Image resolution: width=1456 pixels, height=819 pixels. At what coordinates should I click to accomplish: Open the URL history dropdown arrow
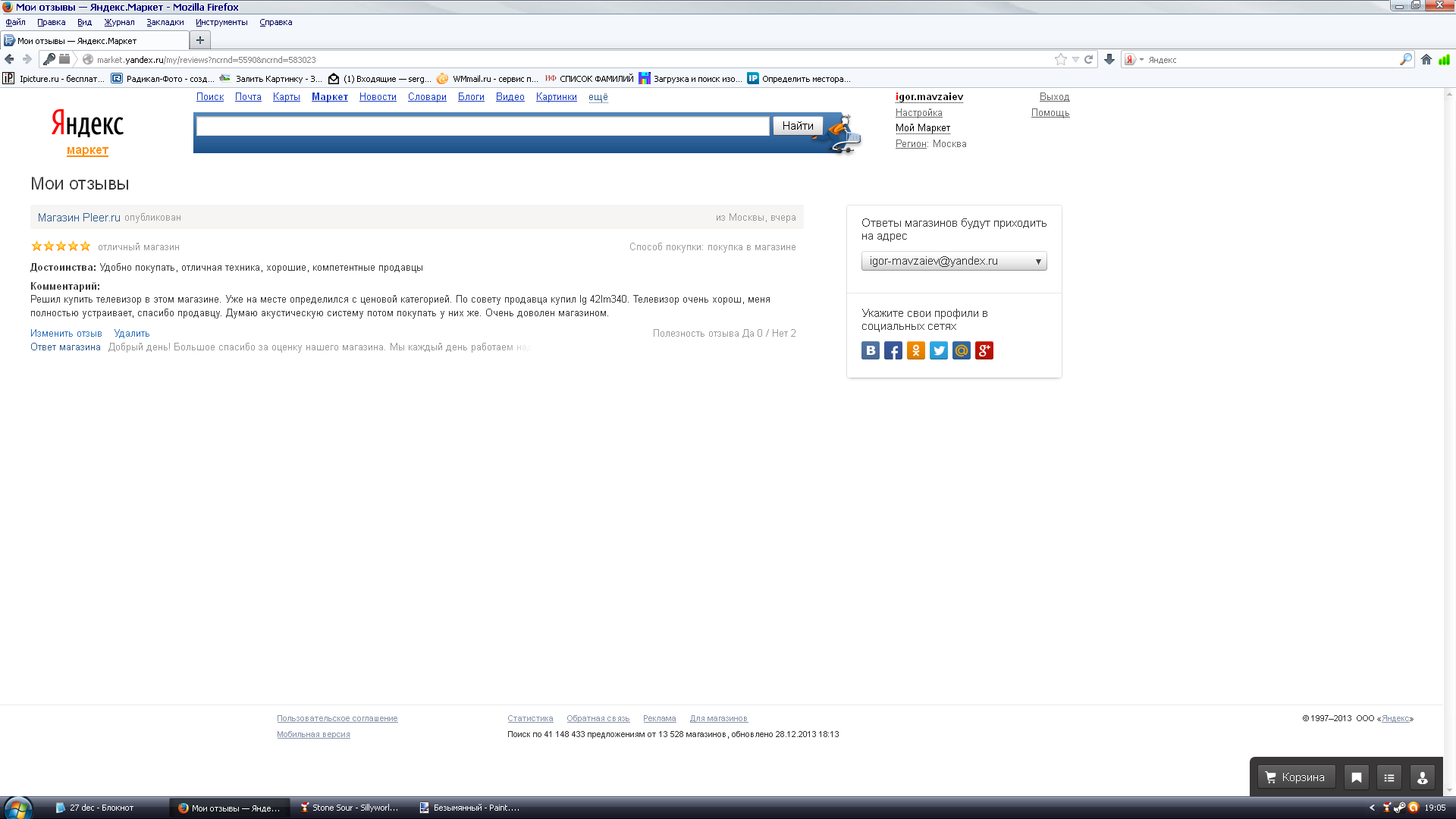(x=1075, y=59)
